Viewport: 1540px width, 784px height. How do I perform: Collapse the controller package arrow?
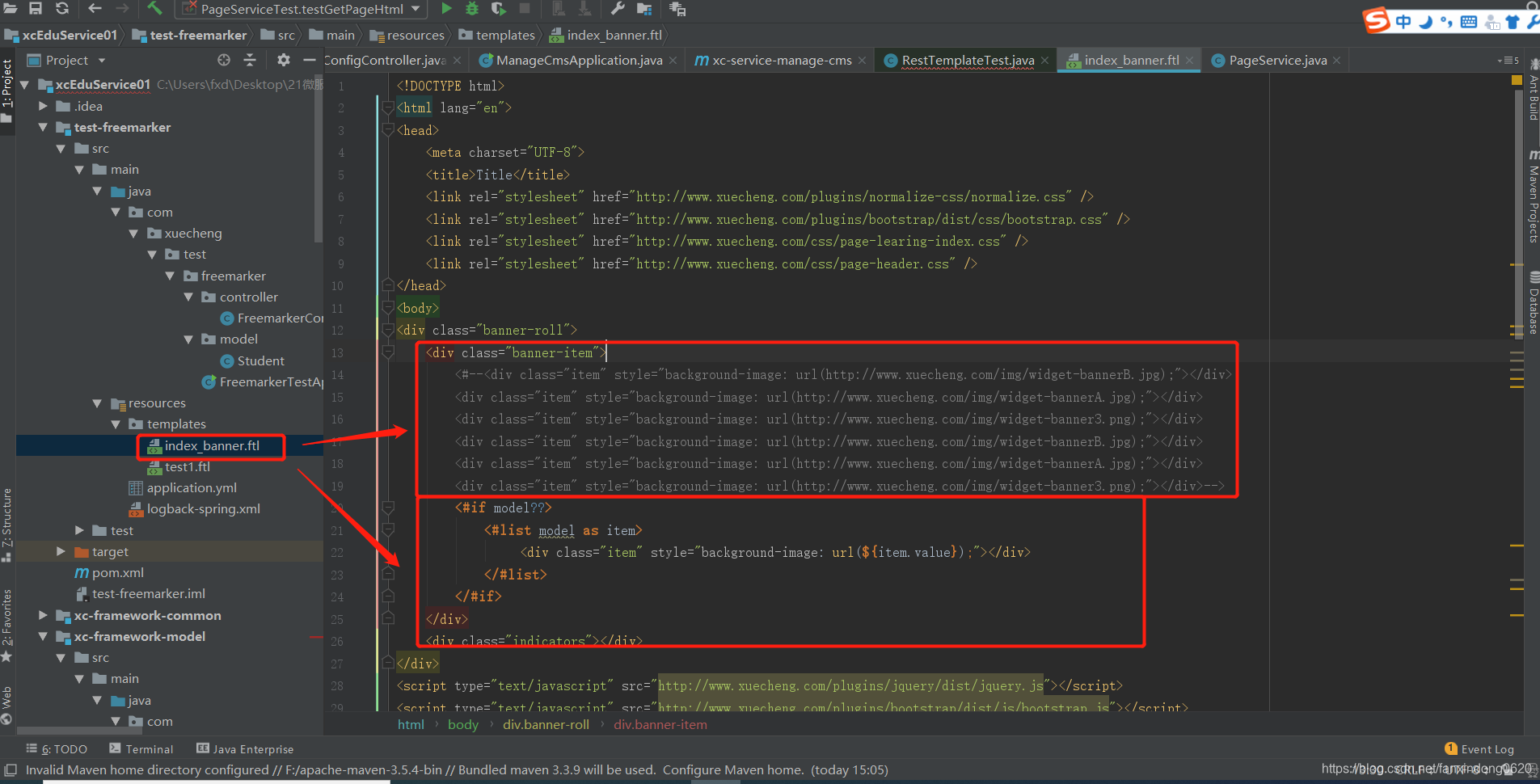click(188, 297)
